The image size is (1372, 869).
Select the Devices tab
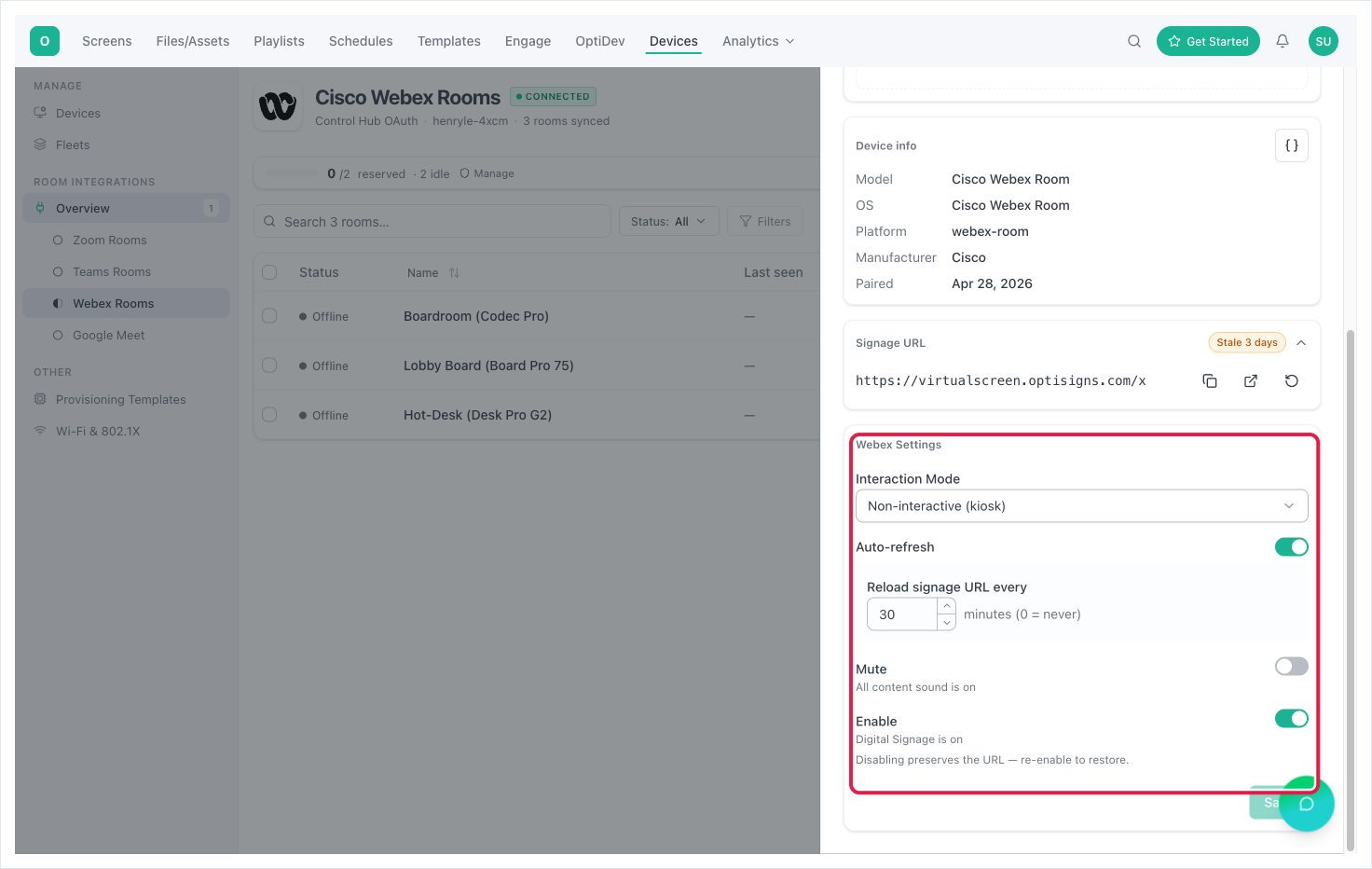(x=674, y=41)
